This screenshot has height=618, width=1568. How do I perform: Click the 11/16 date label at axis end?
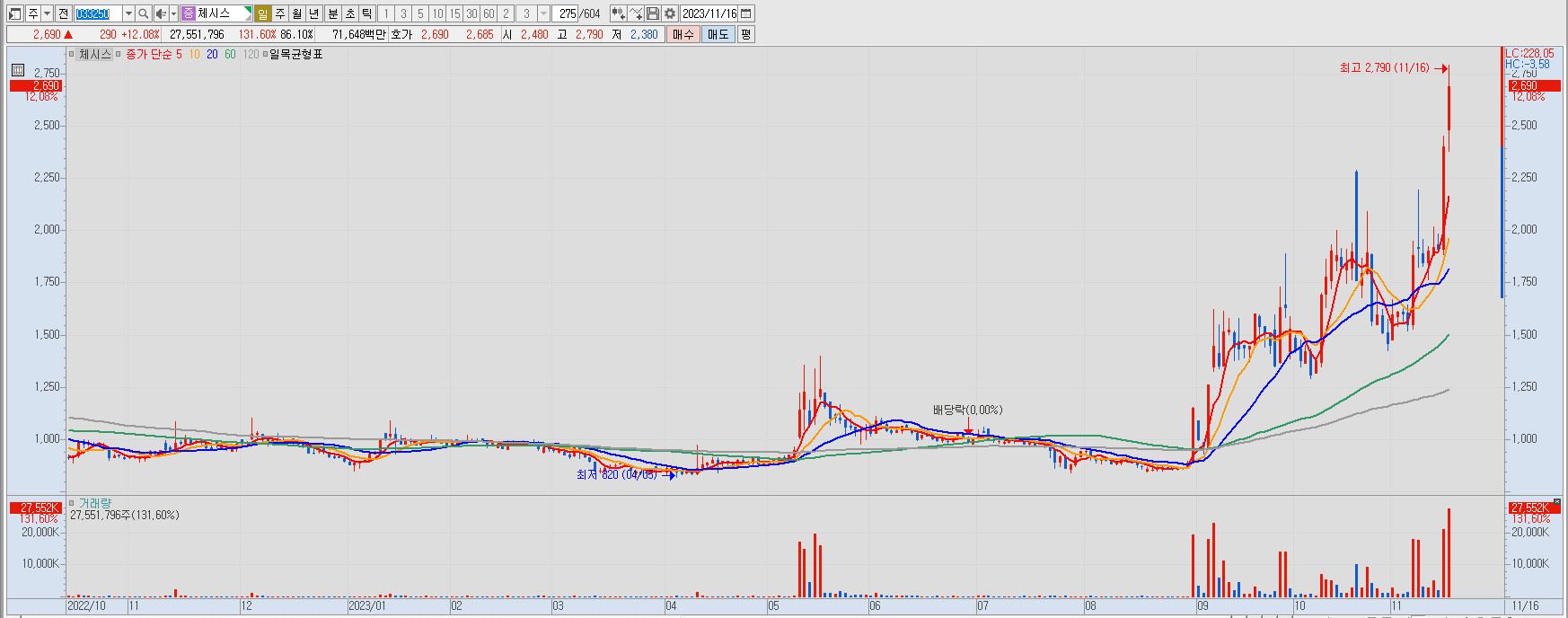(1525, 606)
